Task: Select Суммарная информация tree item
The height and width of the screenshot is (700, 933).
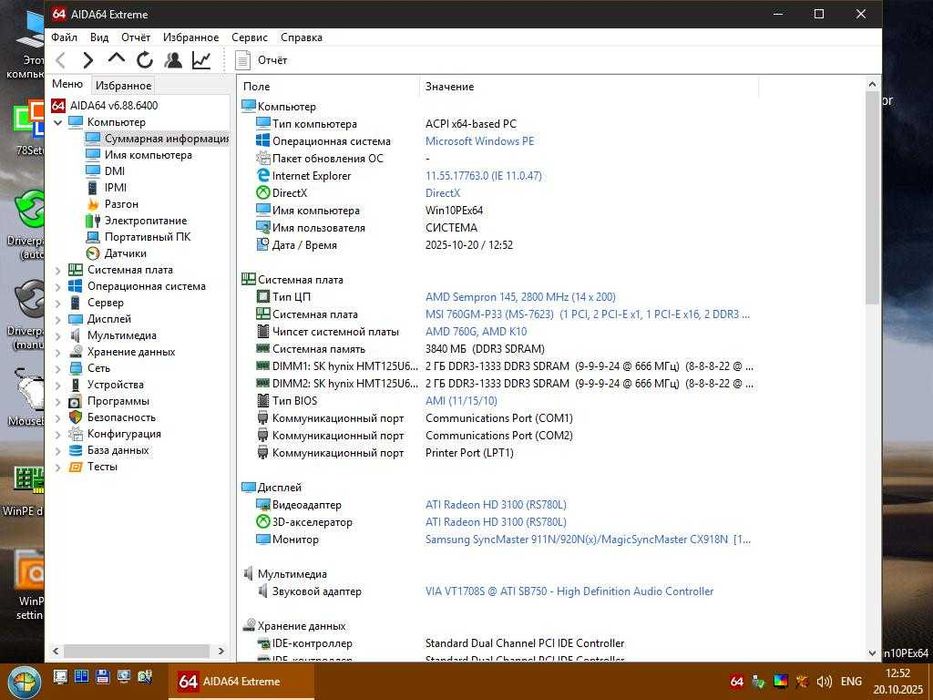Action: [166, 139]
